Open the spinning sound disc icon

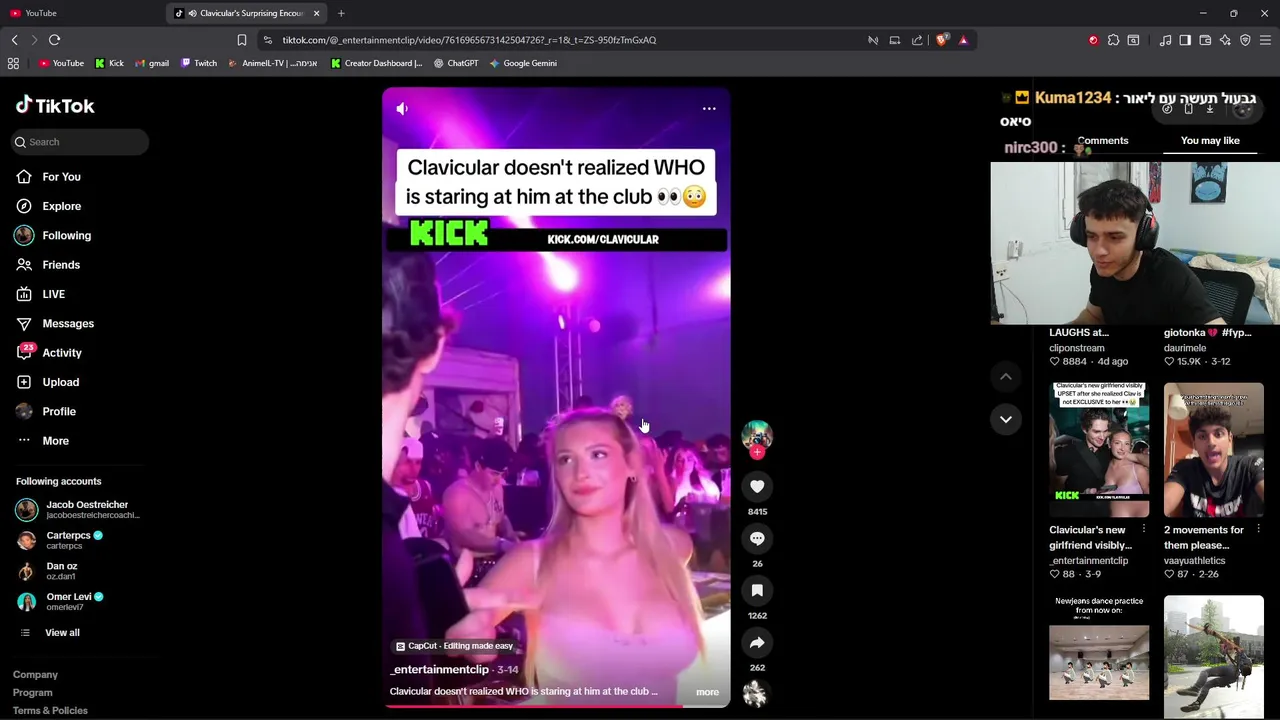[x=755, y=692]
